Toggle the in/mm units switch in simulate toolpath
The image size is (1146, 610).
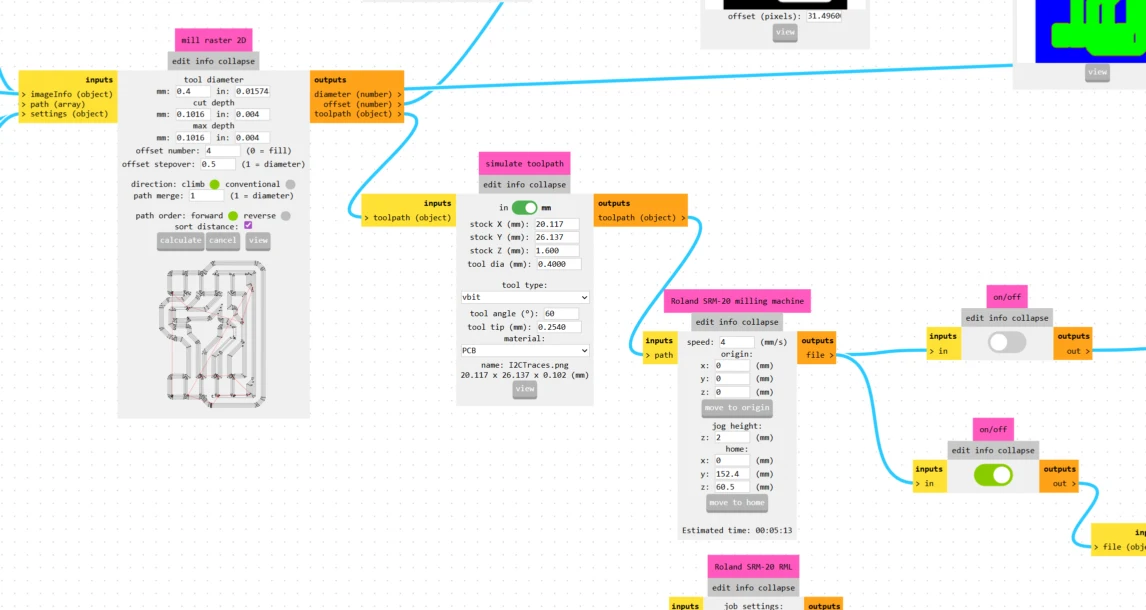coord(524,207)
